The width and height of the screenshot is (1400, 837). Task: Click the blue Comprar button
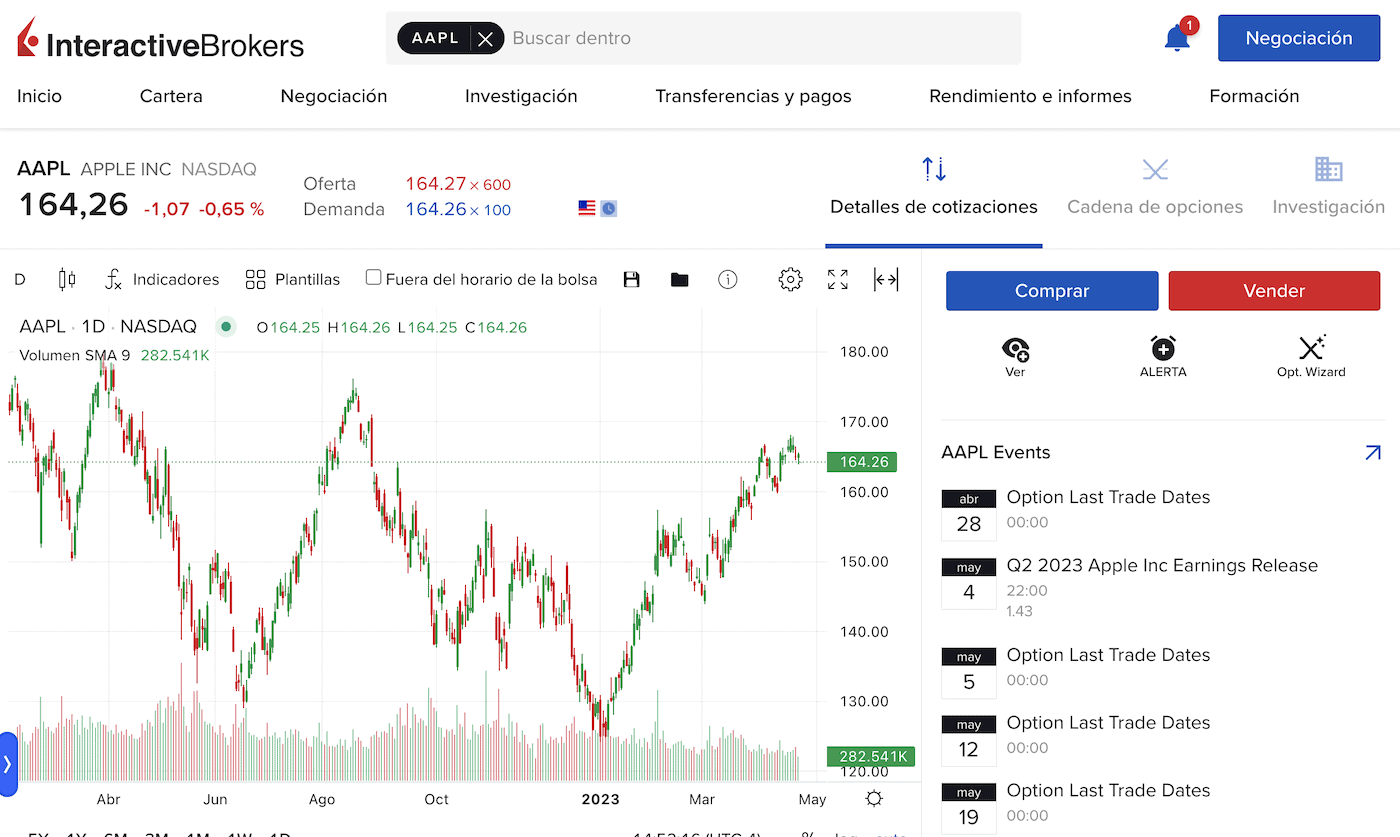[x=1052, y=291]
